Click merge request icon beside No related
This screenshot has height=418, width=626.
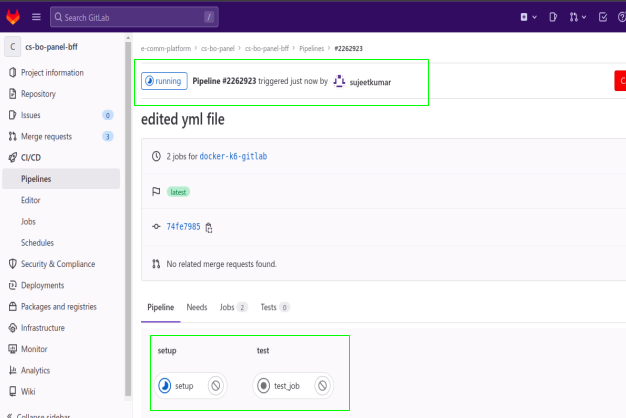[156, 264]
